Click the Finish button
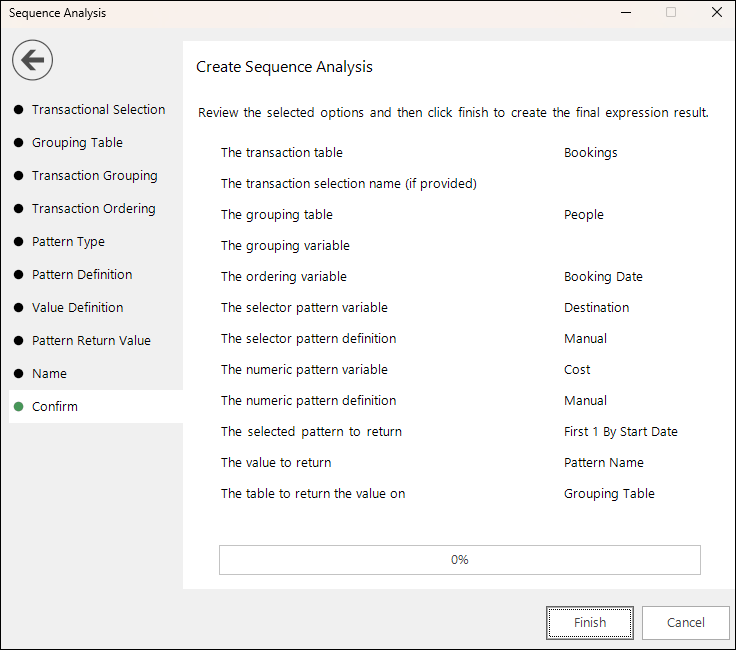The height and width of the screenshot is (650, 736). (590, 623)
